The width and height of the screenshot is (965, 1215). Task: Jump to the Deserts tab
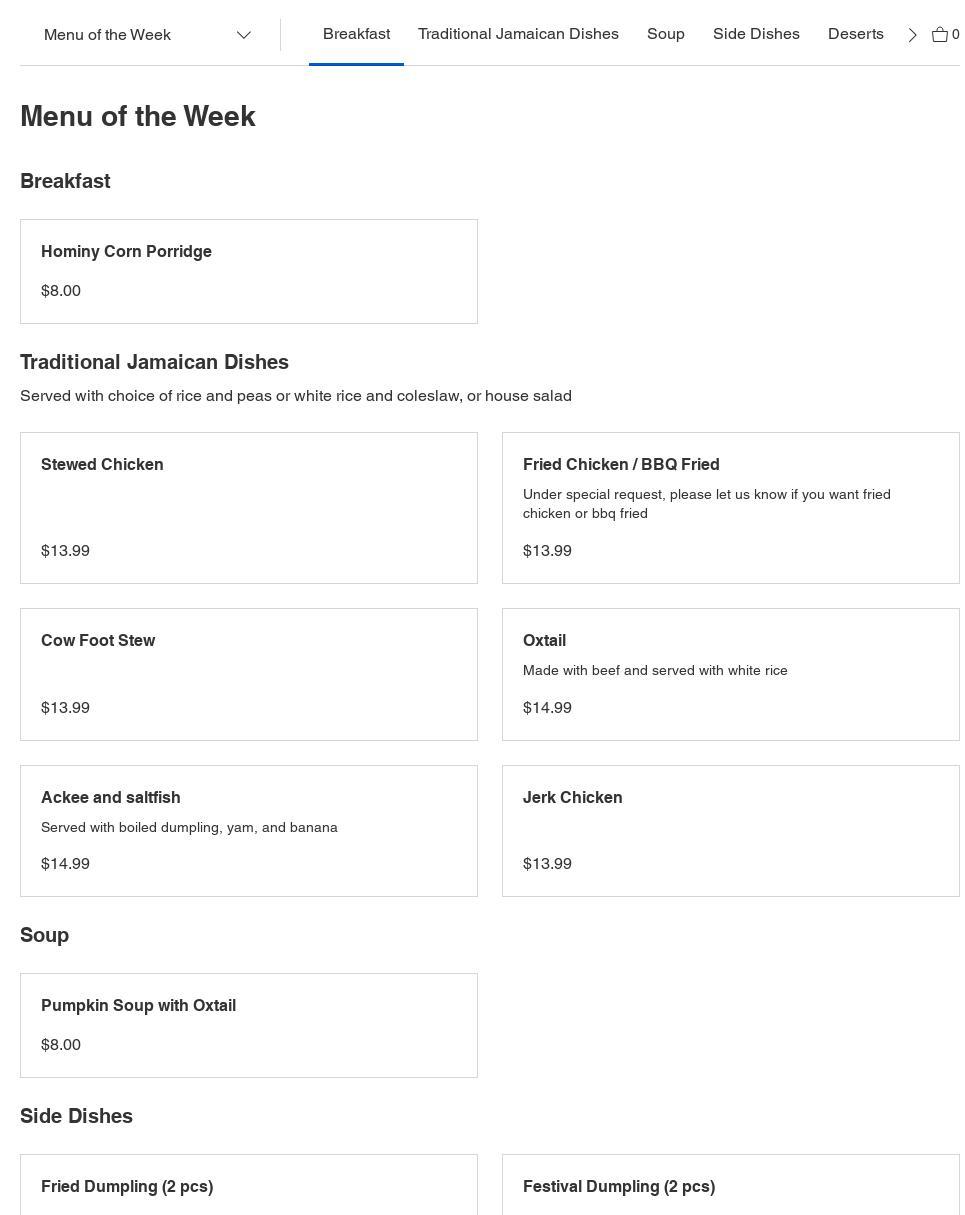tap(855, 34)
